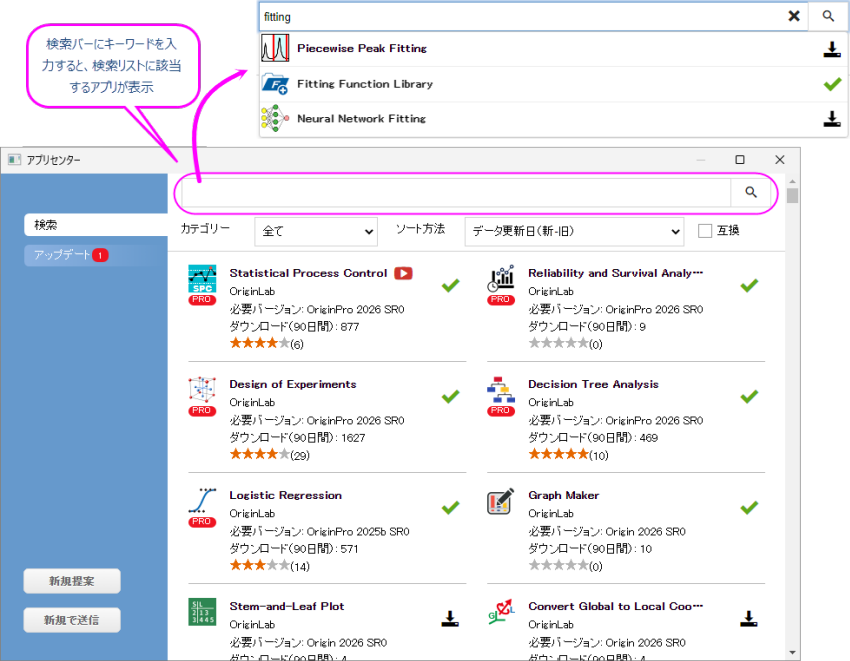850x661 pixels.
Task: Select the Piecewise Peak Fitting result text
Action: [362, 48]
